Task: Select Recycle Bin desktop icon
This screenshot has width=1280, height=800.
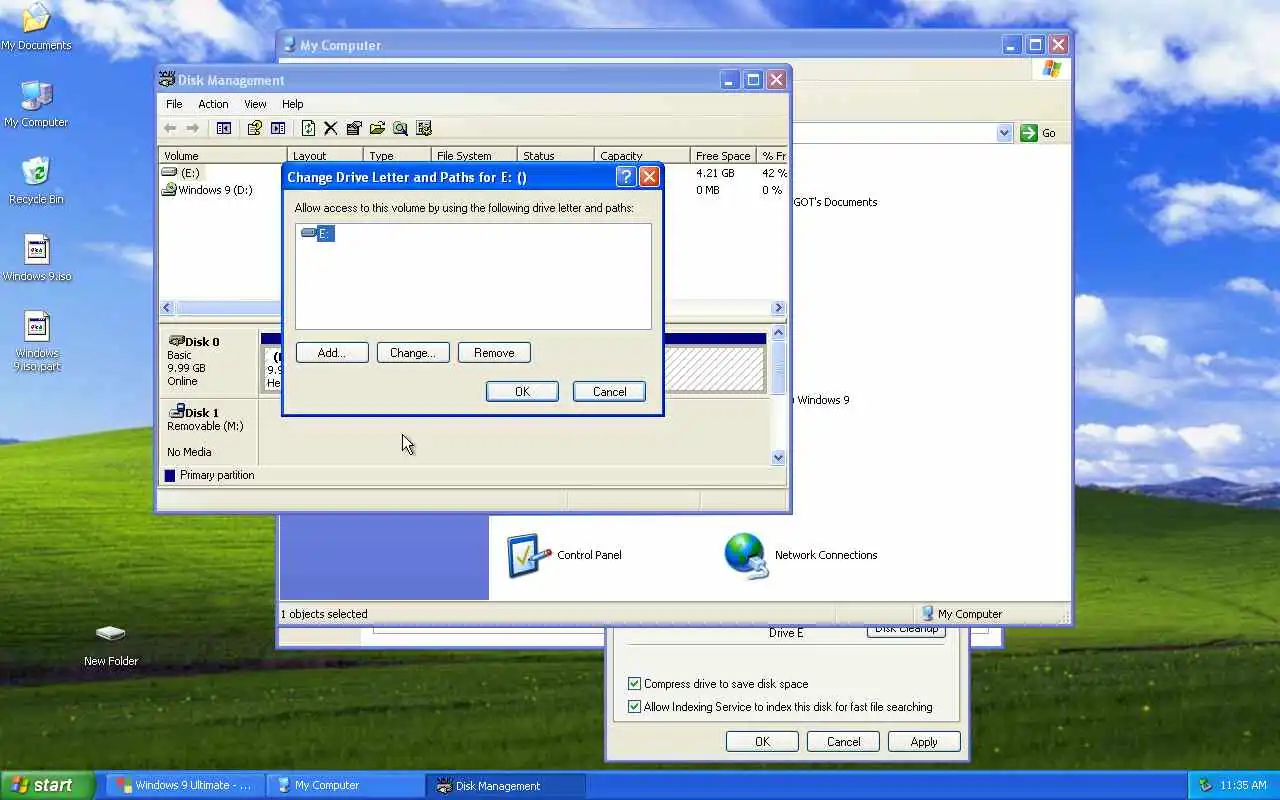Action: [36, 181]
